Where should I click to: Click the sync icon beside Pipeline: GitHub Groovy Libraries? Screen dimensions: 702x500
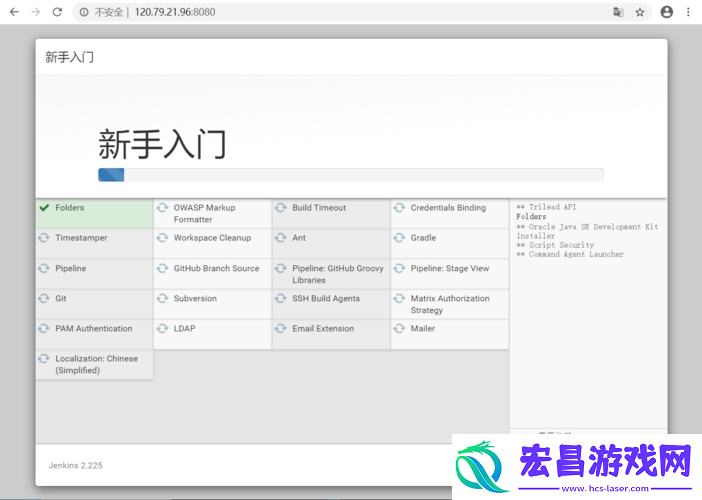[x=281, y=268]
